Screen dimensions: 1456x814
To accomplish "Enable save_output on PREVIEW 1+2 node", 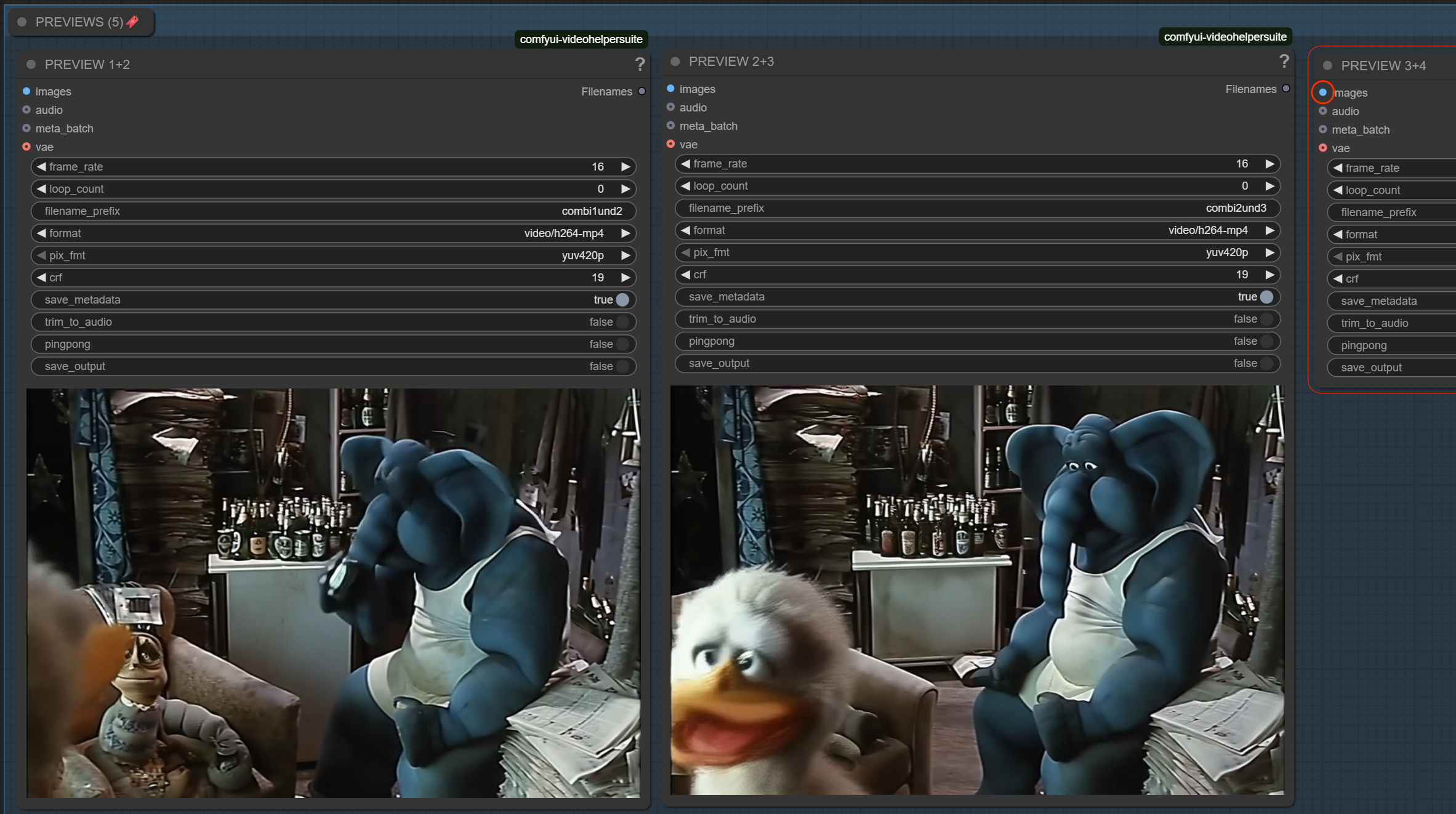I will click(x=622, y=366).
